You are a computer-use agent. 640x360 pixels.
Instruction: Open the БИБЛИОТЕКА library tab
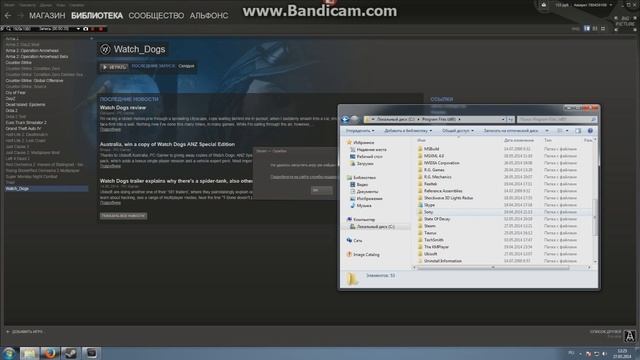pyautogui.click(x=97, y=16)
